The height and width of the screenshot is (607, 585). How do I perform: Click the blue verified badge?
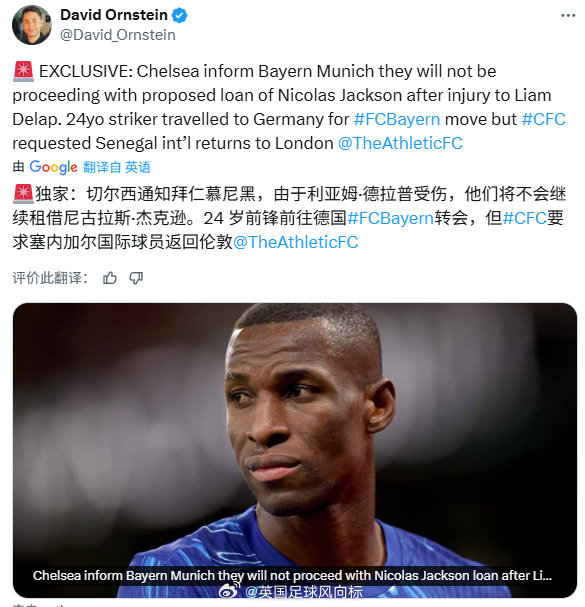coord(180,15)
